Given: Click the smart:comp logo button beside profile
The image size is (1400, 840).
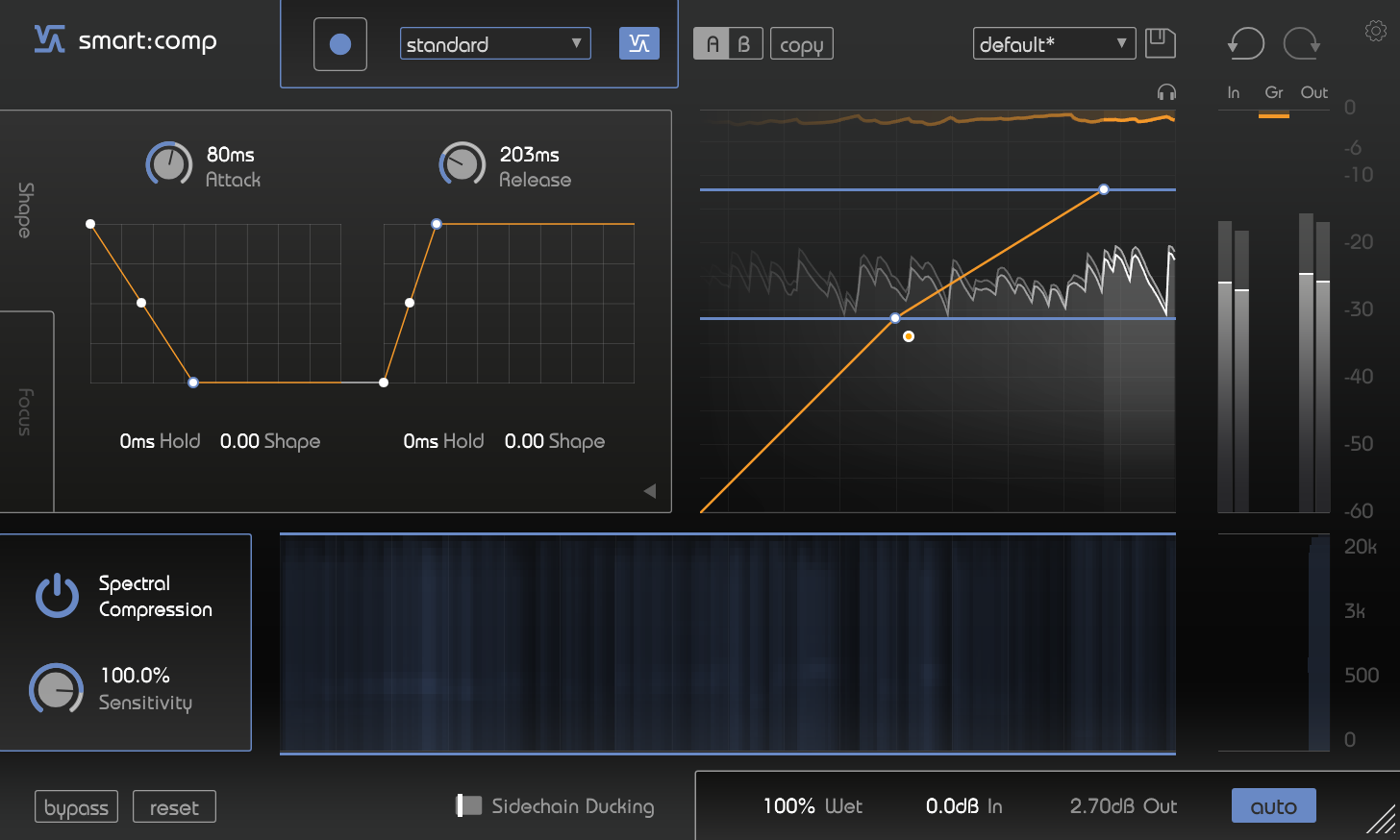Looking at the screenshot, I should tap(639, 43).
